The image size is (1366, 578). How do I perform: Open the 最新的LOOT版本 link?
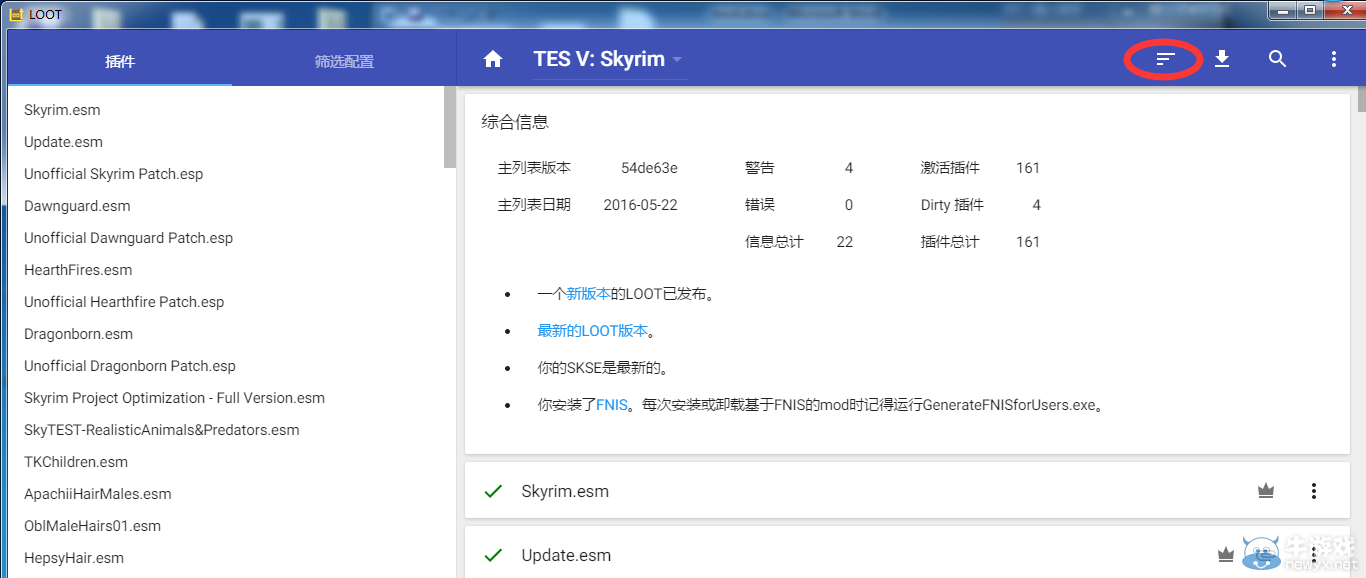point(592,331)
